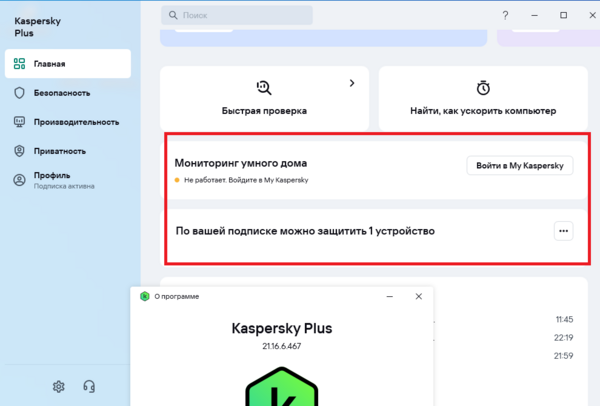Click the monitor icon for Производительность
This screenshot has height=406, width=600.
19,122
